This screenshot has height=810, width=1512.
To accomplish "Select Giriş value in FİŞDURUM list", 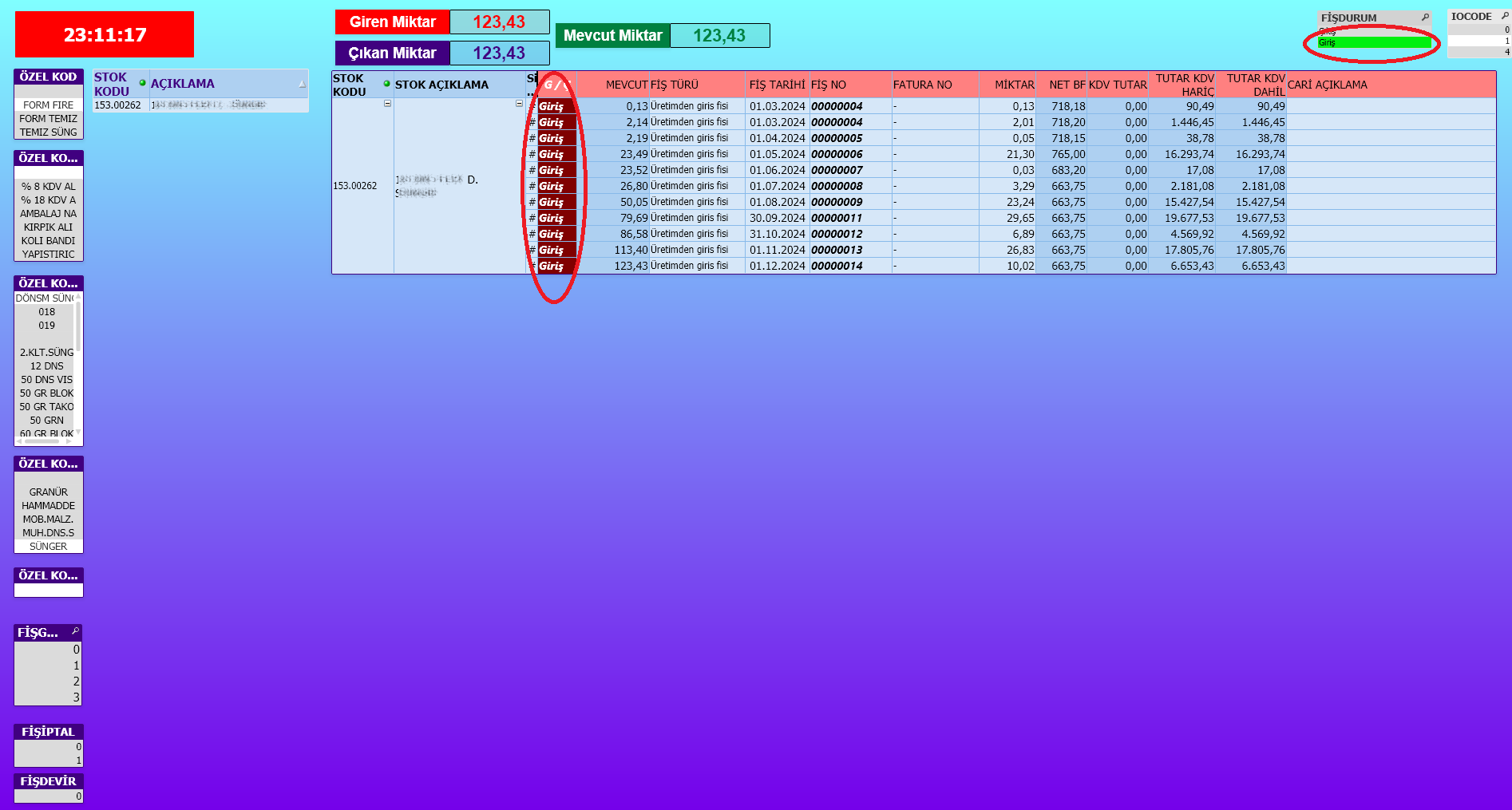I will pyautogui.click(x=1373, y=42).
